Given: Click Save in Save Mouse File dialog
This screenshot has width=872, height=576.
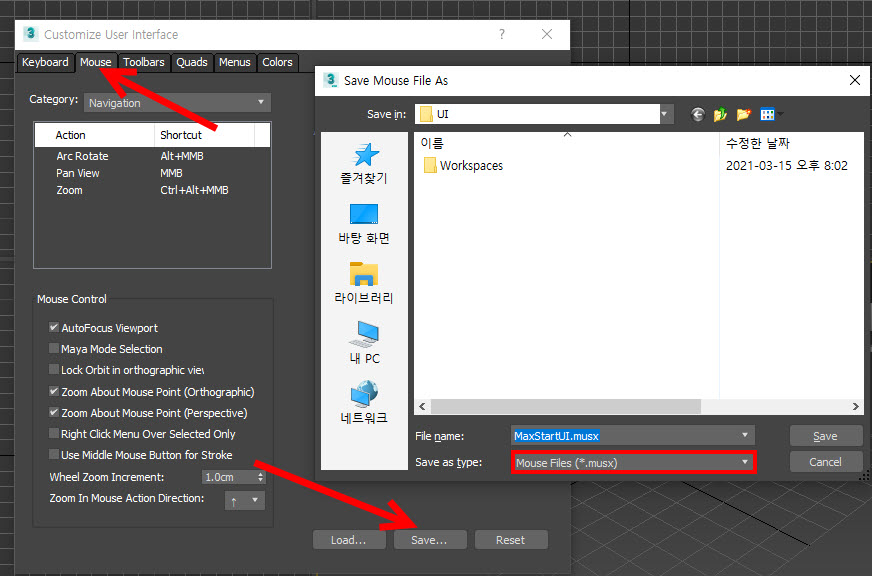Looking at the screenshot, I should (x=825, y=436).
